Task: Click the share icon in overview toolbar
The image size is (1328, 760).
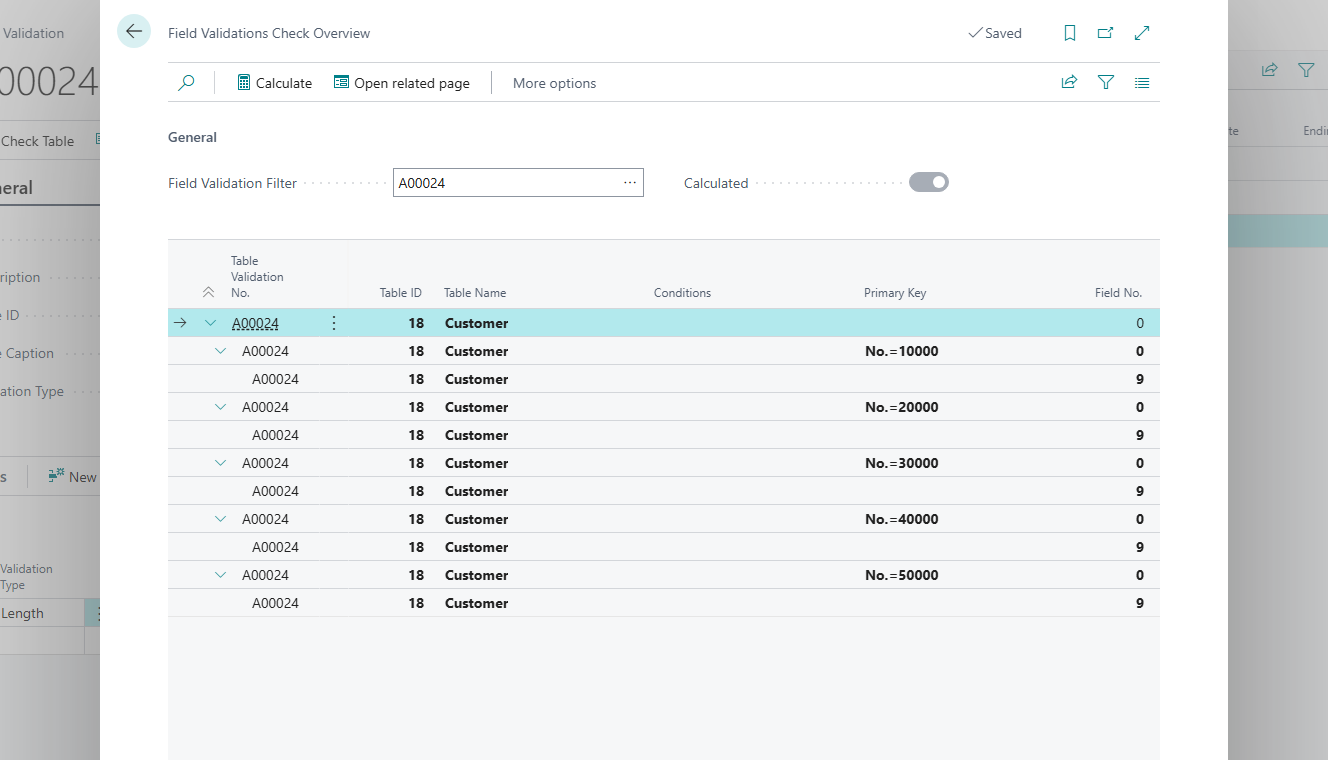Action: (x=1069, y=83)
